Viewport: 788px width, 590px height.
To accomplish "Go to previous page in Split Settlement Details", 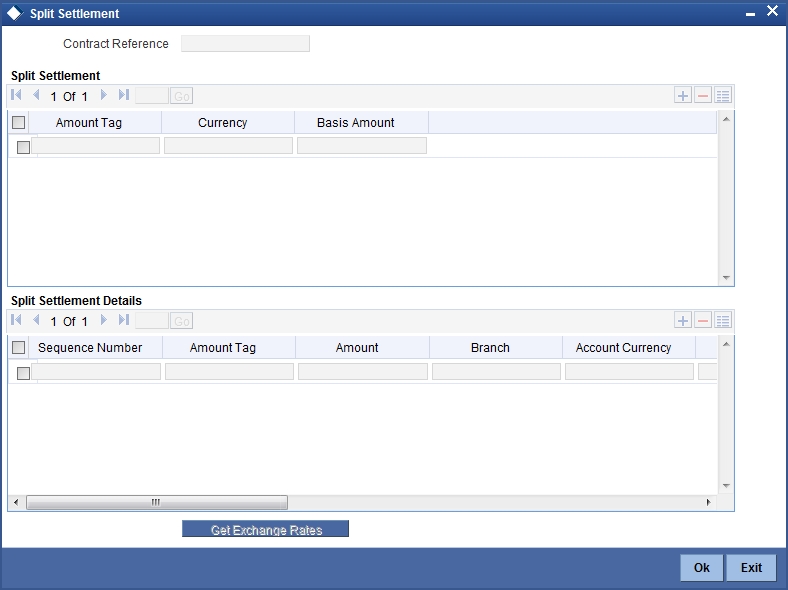I will tap(36, 320).
